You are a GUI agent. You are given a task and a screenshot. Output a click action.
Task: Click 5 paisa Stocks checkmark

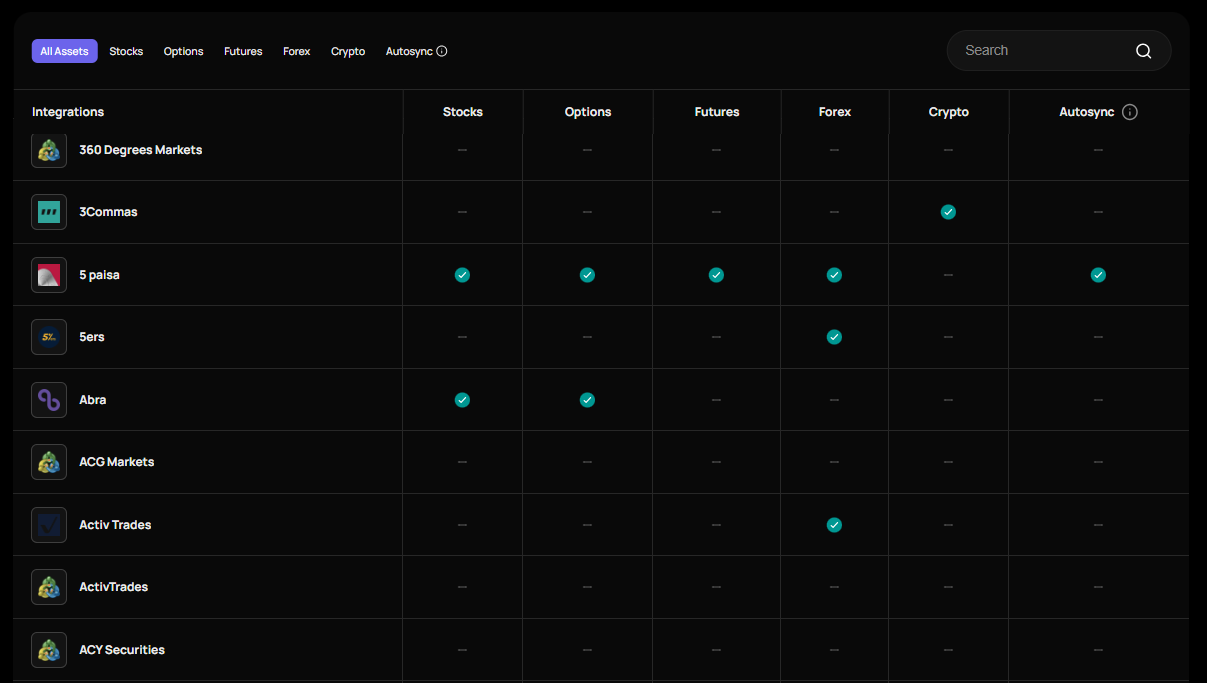pos(462,275)
